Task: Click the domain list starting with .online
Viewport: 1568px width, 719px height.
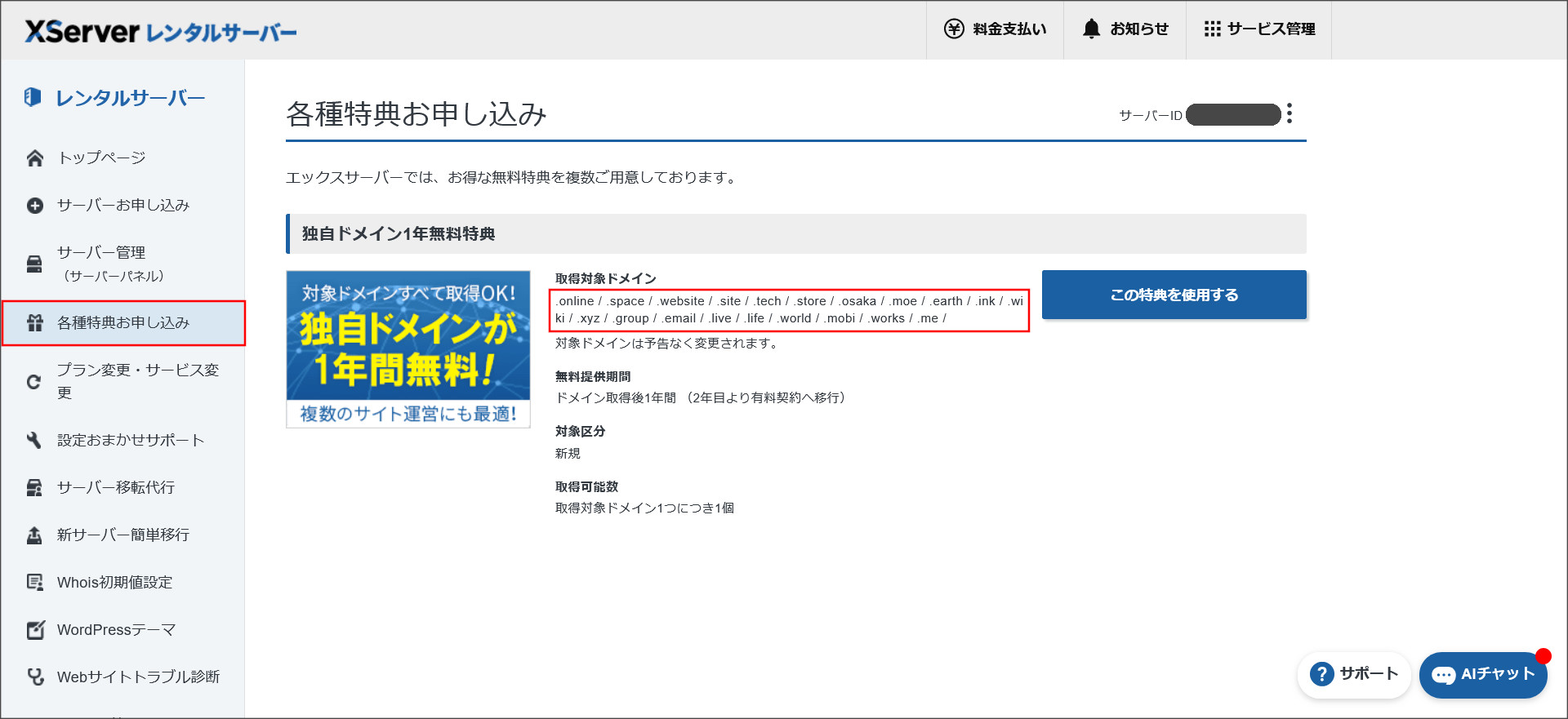Action: pos(789,310)
